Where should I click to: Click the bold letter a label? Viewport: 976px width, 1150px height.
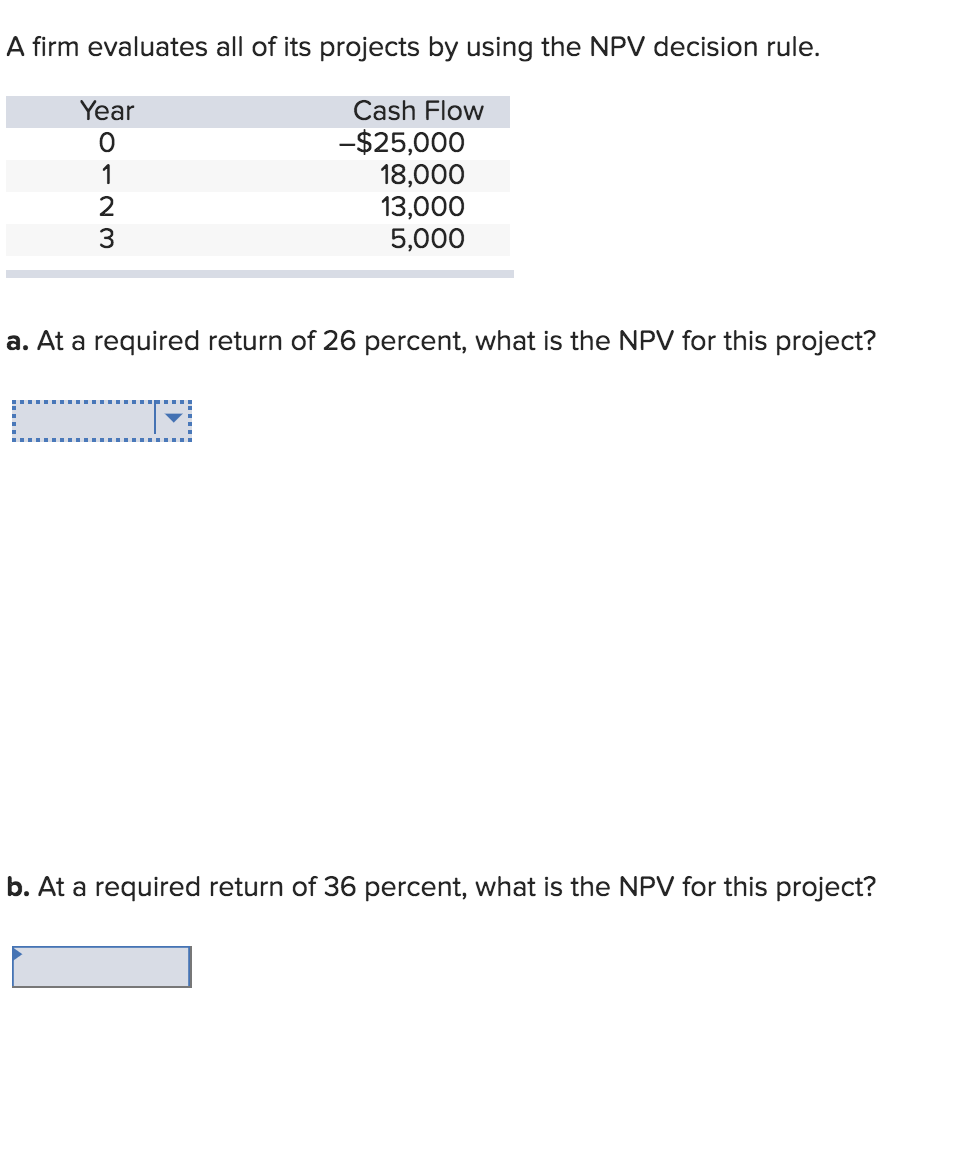(x=15, y=341)
